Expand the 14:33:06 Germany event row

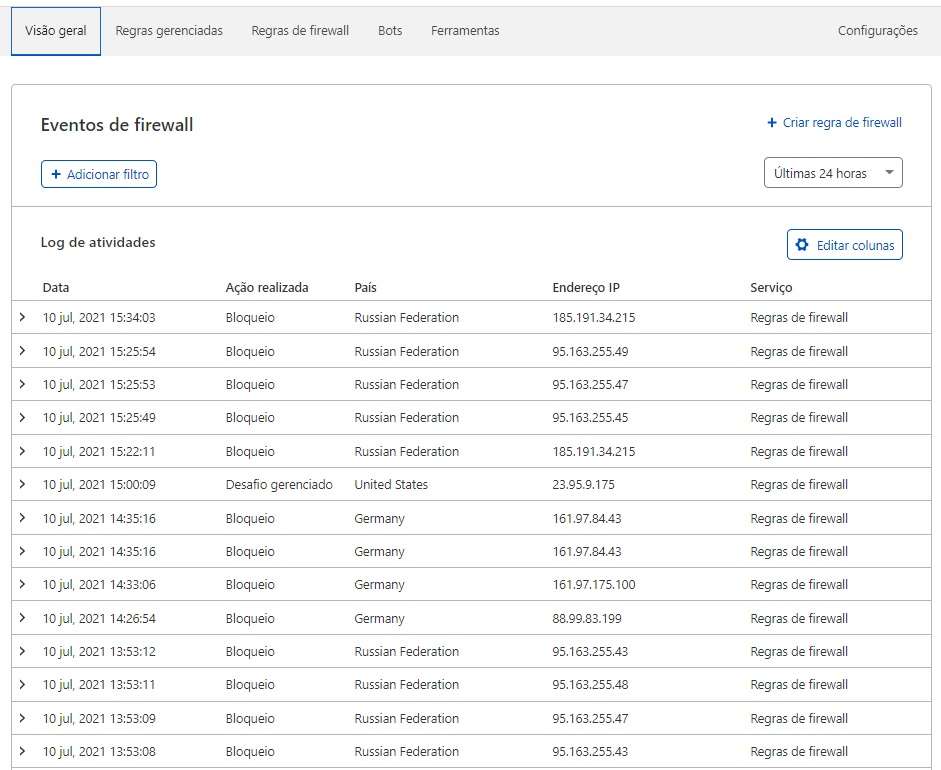click(x=22, y=584)
